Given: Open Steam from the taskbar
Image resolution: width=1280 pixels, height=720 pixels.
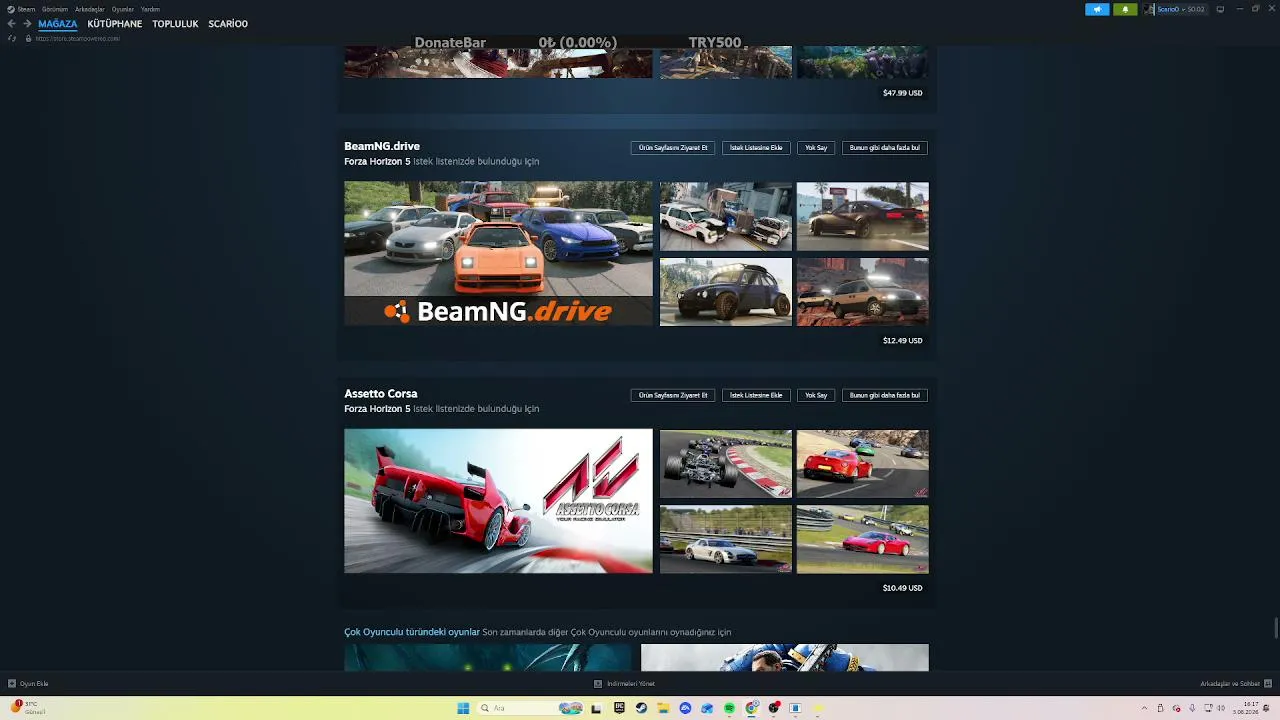Looking at the screenshot, I should [x=641, y=708].
